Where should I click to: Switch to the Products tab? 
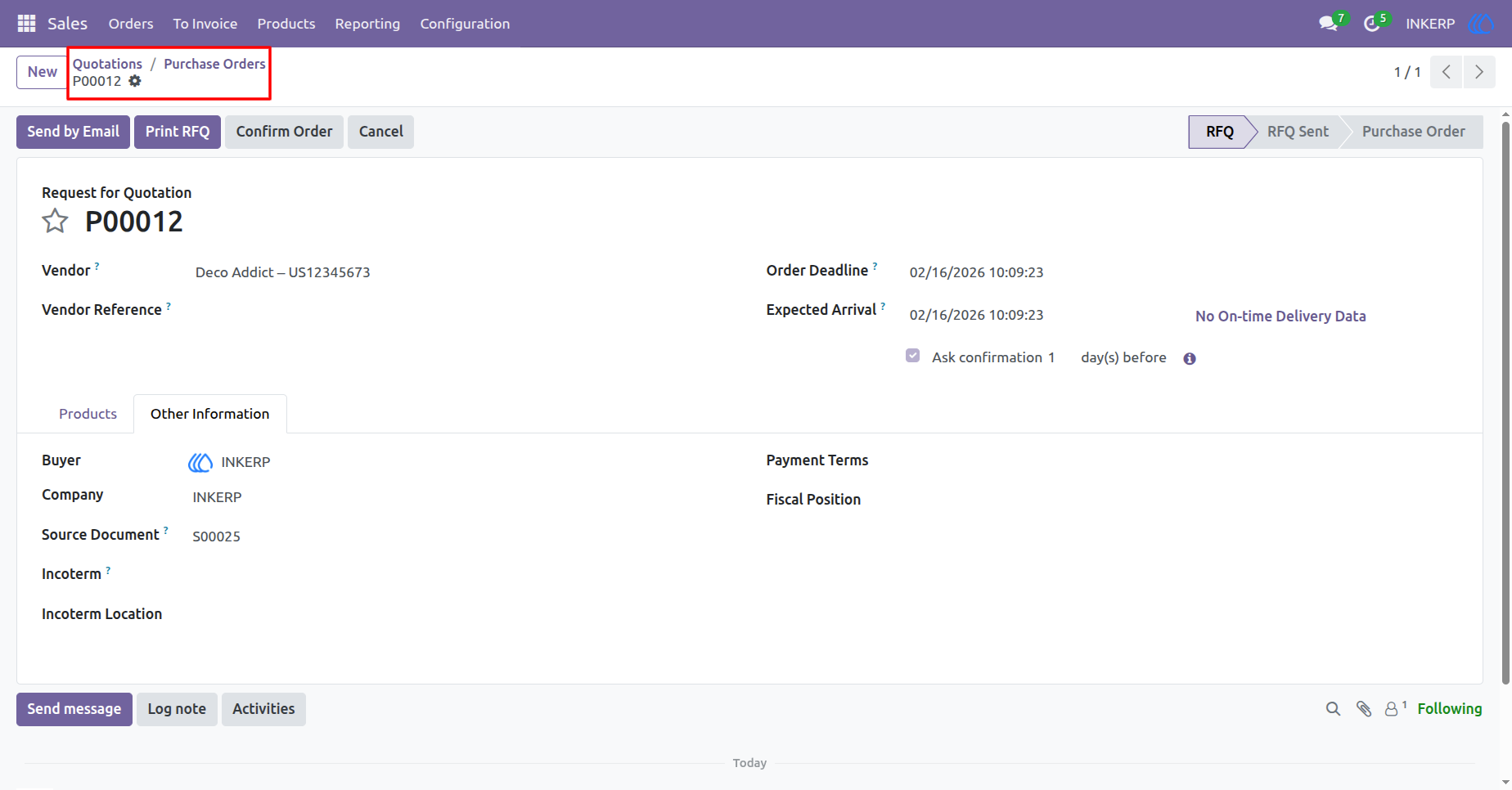click(x=88, y=414)
